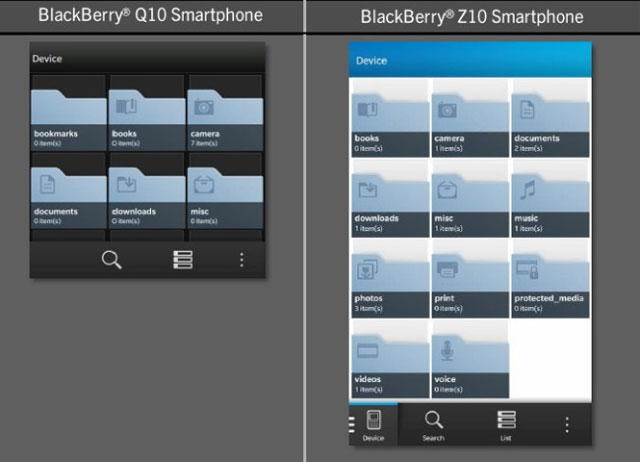Open the protected_media folder on Z10
This screenshot has width=640, height=462.
coord(550,279)
